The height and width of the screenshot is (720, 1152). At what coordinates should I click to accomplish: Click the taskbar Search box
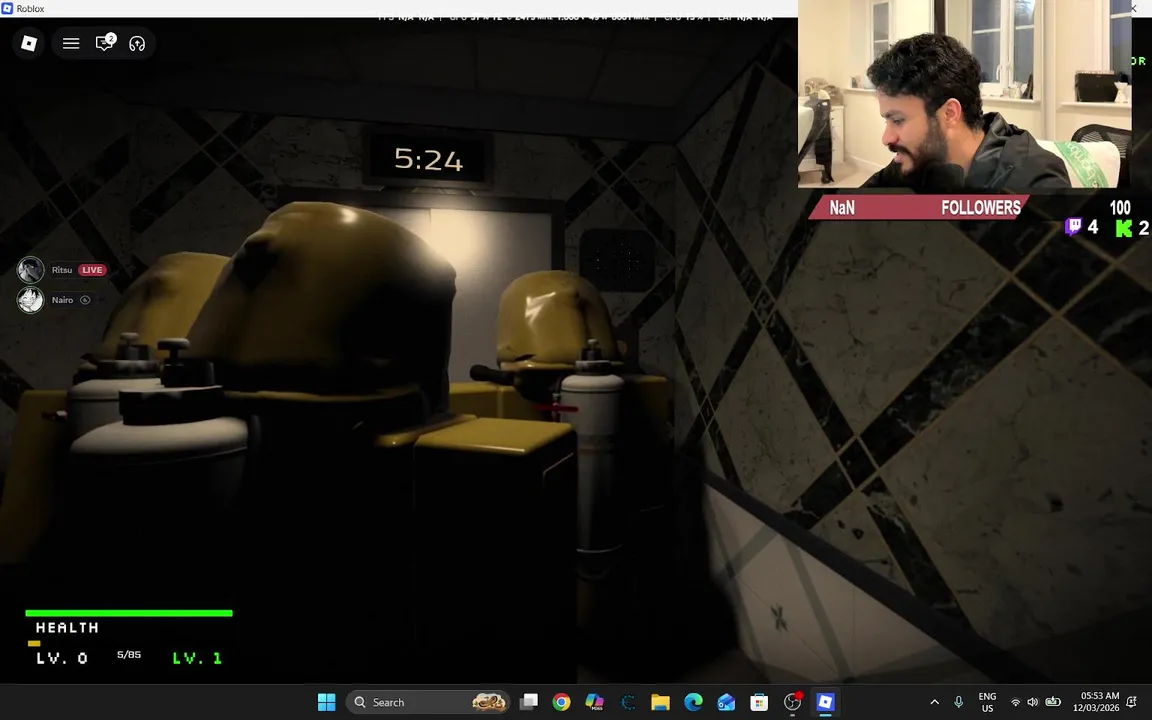(x=428, y=702)
